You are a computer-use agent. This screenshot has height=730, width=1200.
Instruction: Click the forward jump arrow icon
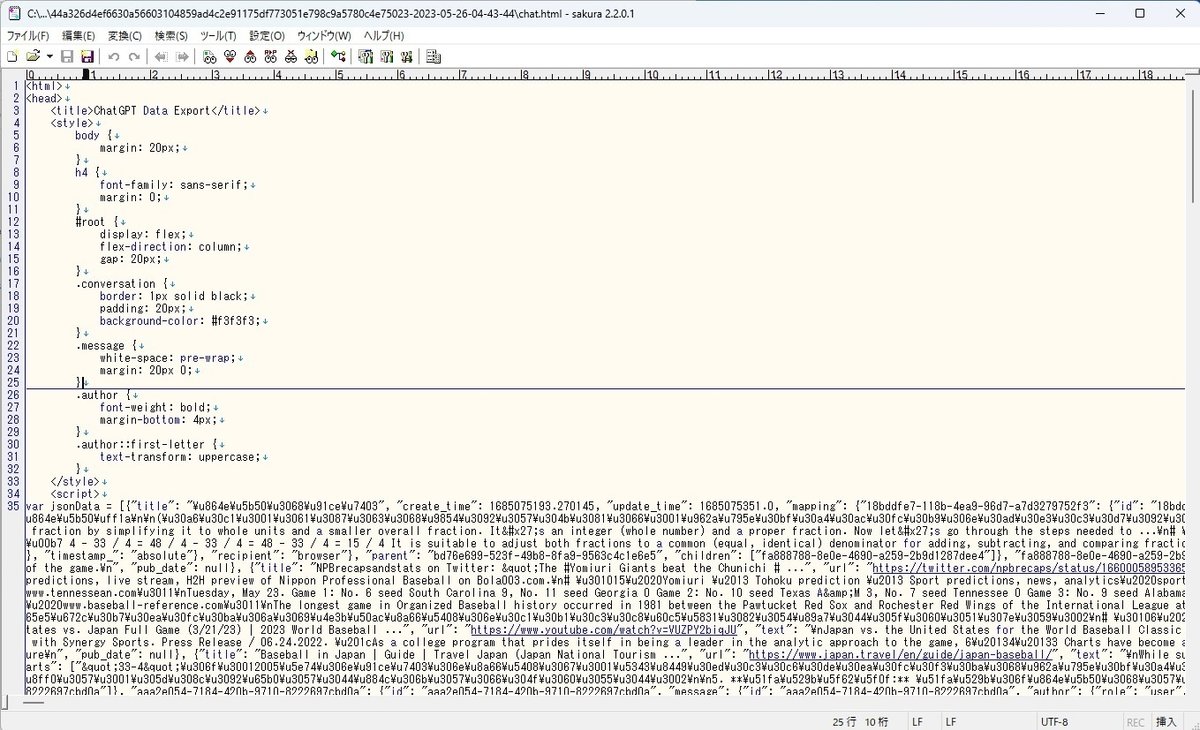181,57
